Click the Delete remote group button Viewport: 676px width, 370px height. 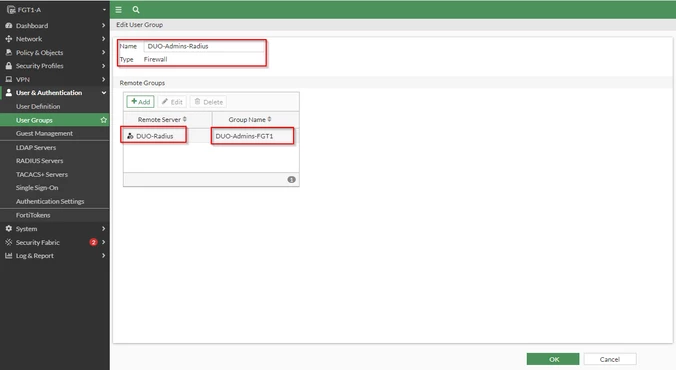[x=208, y=102]
